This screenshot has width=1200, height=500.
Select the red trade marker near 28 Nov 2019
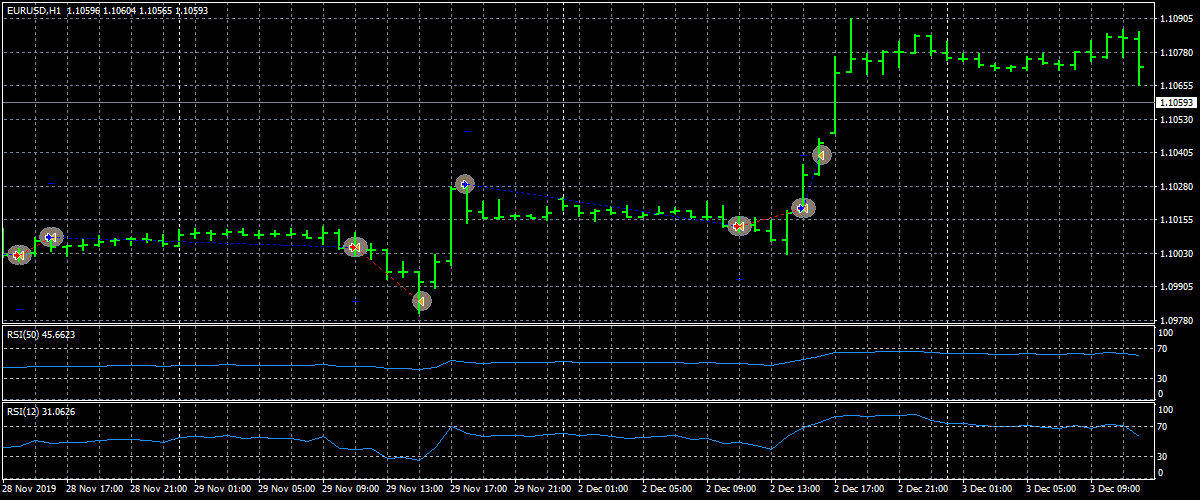pos(18,255)
